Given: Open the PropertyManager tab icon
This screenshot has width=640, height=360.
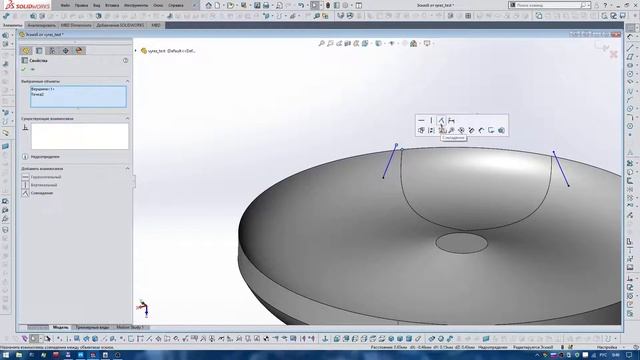Looking at the screenshot, I should pyautogui.click(x=39, y=51).
